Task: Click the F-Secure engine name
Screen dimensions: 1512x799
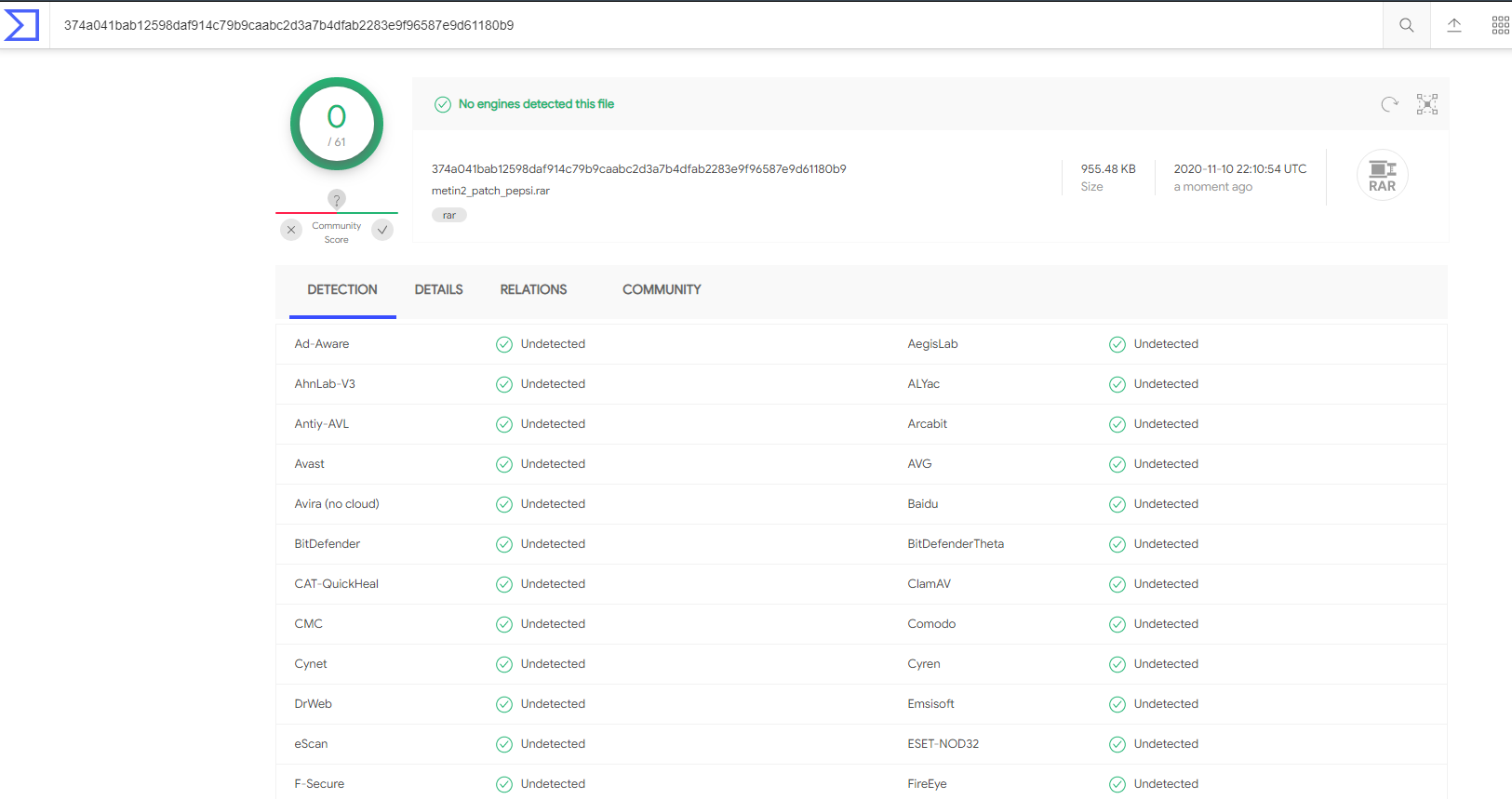Action: (x=319, y=784)
